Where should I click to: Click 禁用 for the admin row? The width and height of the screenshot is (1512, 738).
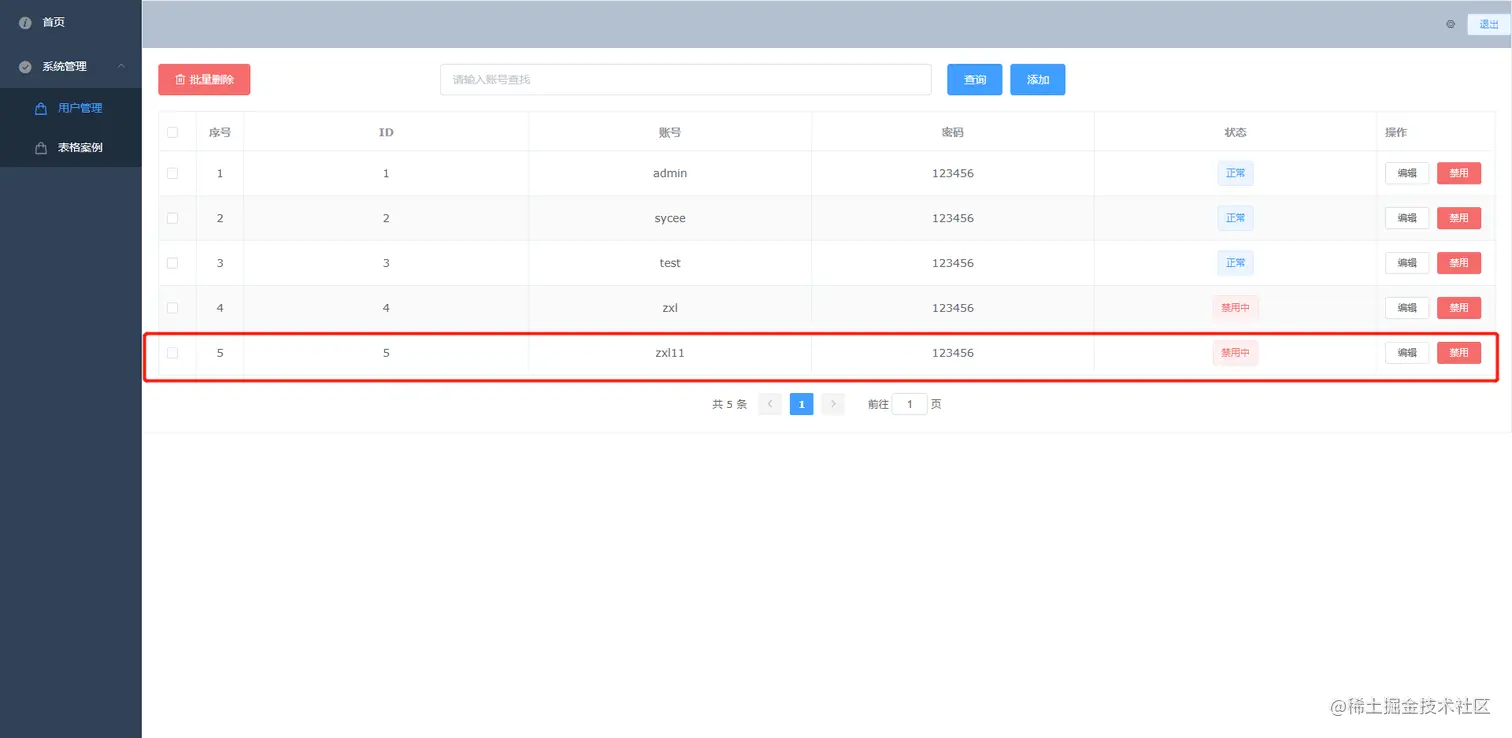(x=1459, y=173)
